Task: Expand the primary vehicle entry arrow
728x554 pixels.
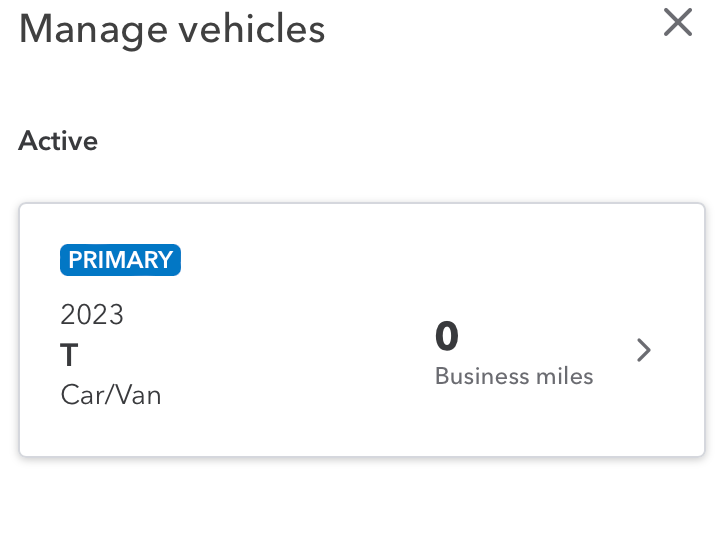Action: (644, 350)
